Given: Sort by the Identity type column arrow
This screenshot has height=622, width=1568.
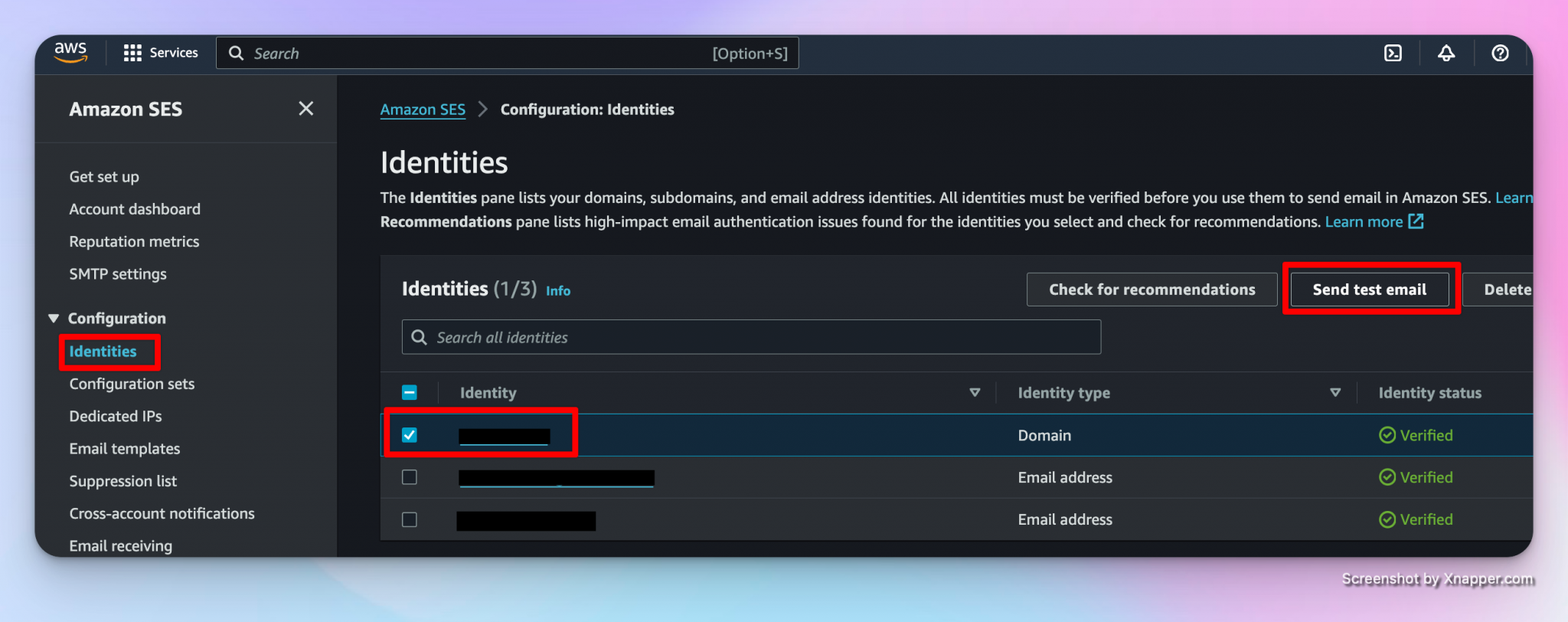Looking at the screenshot, I should coord(1334,393).
